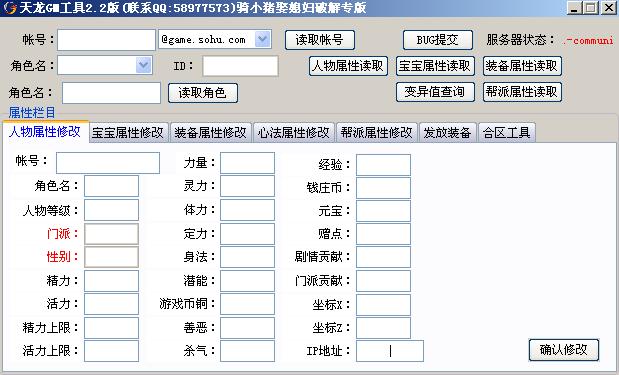Focus the 杀气 input field

(x=248, y=351)
